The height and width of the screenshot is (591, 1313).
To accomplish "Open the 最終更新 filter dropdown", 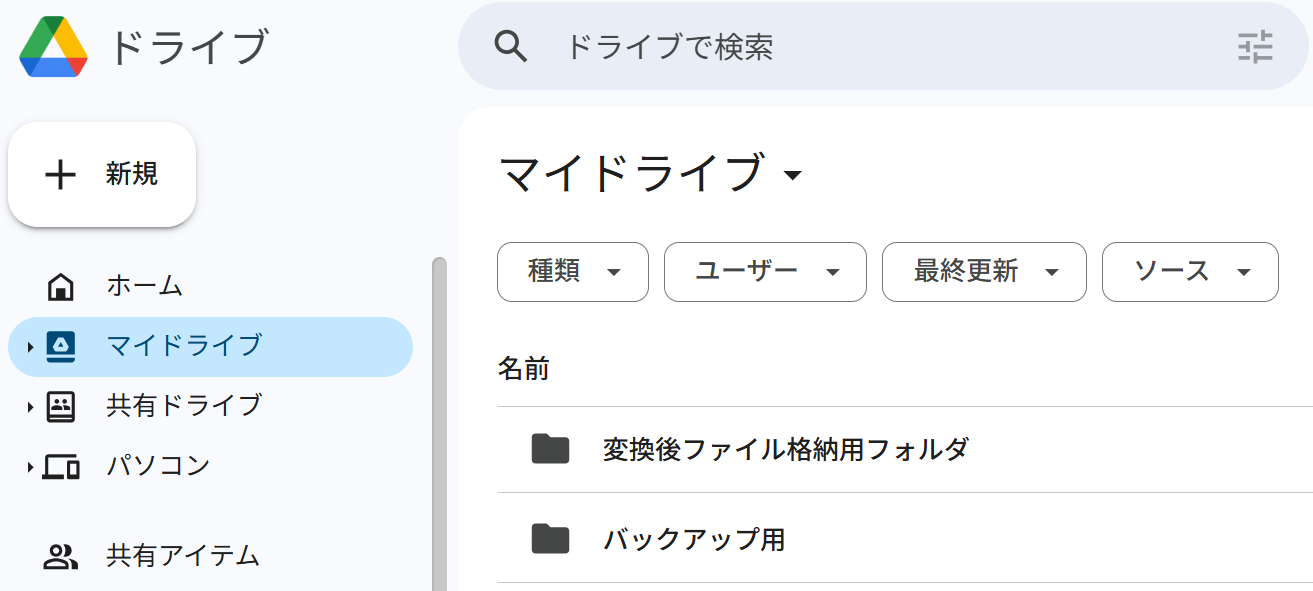I will tap(984, 272).
